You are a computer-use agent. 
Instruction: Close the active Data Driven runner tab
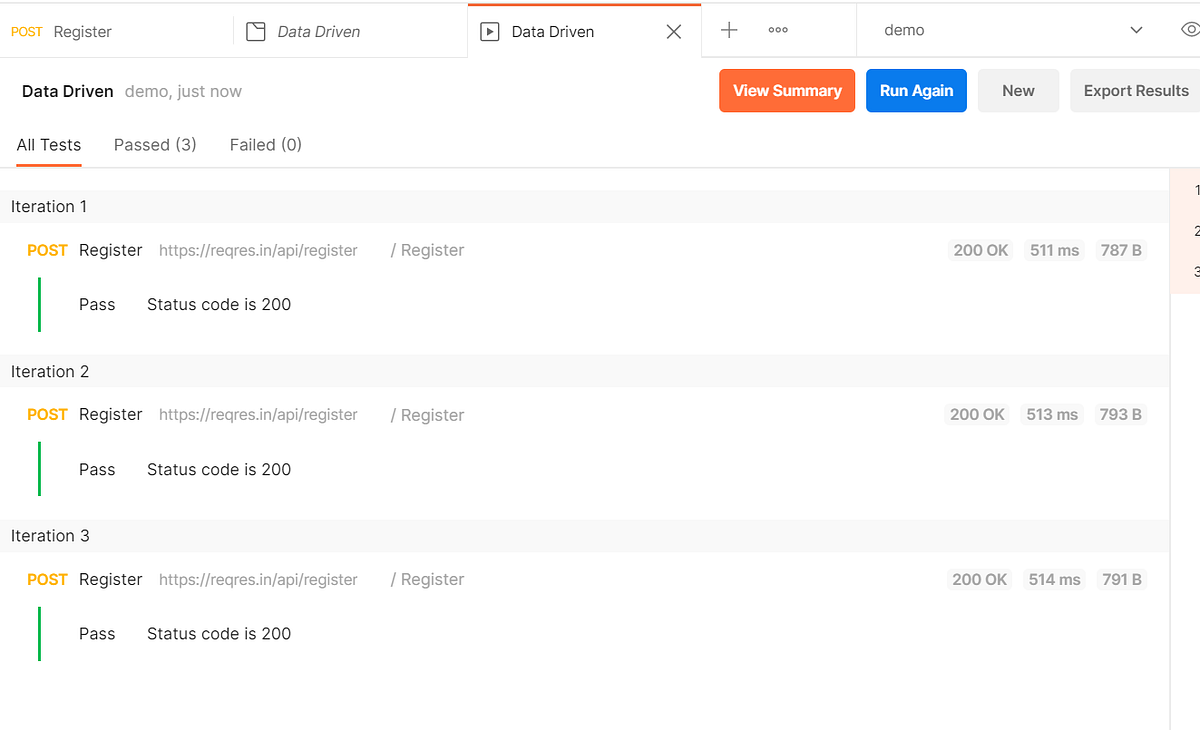click(674, 31)
